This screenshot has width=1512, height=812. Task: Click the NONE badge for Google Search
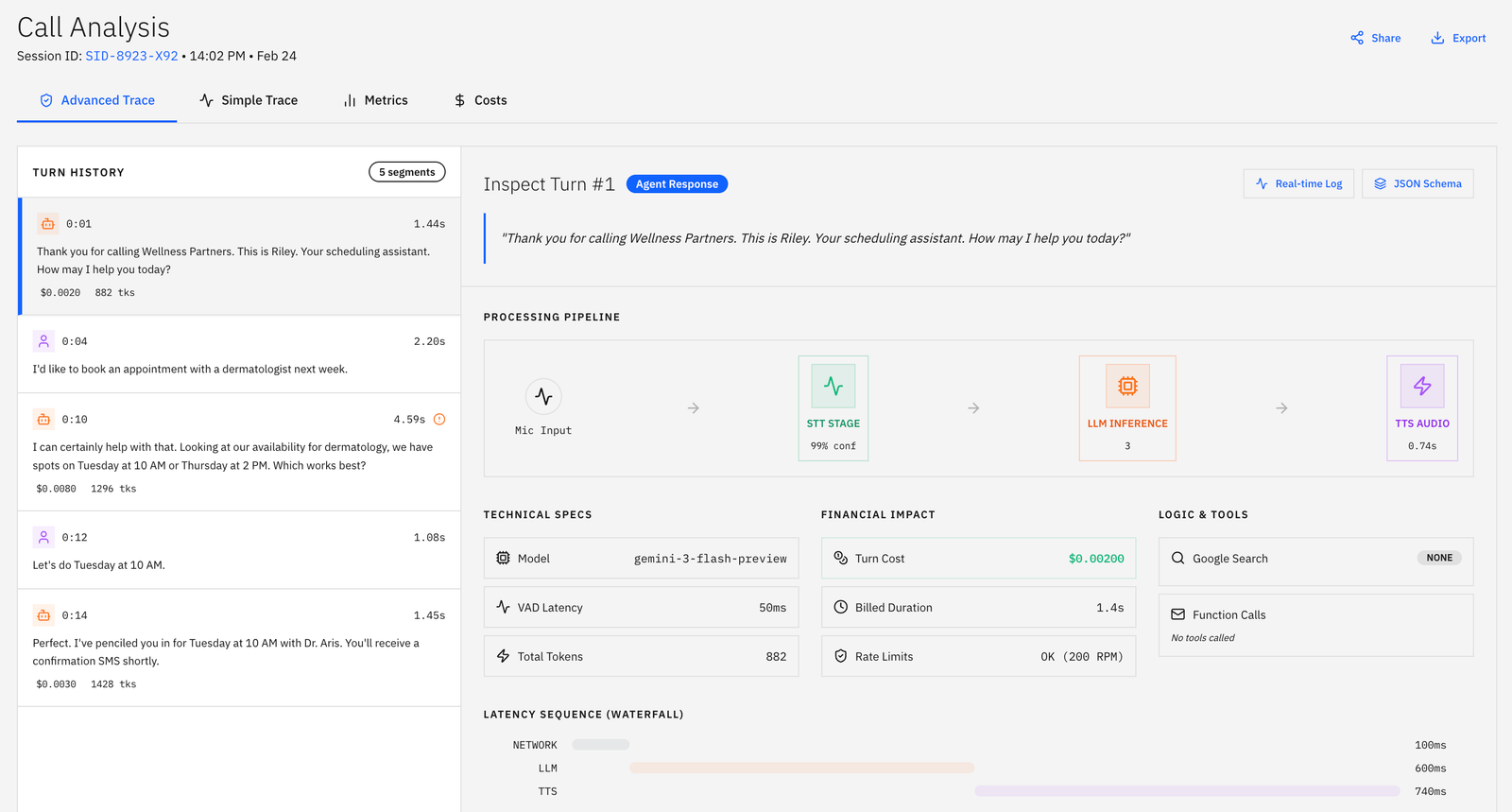click(x=1439, y=558)
